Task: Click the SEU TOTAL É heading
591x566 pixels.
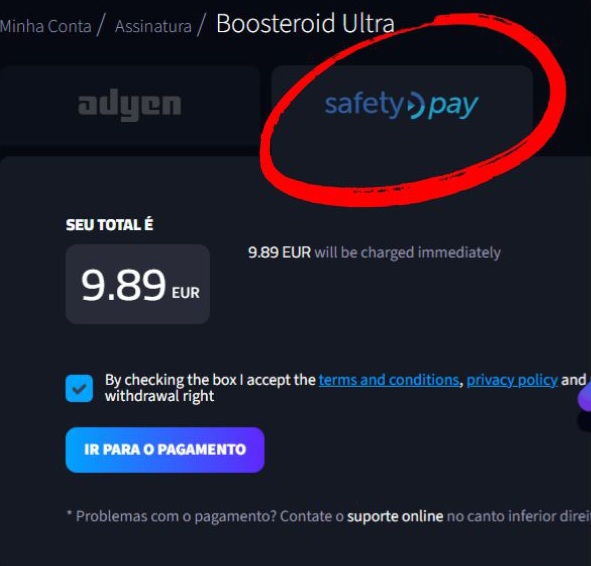Action: 110,225
